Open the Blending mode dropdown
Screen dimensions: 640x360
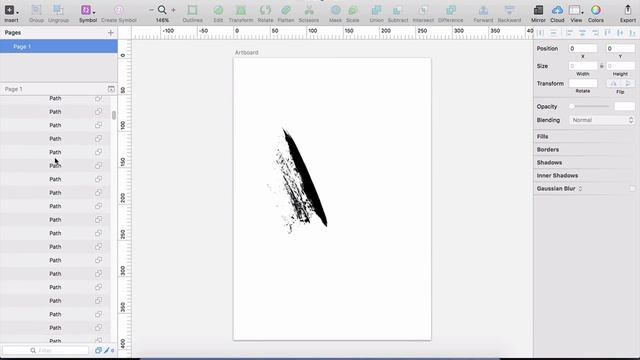[x=602, y=120]
